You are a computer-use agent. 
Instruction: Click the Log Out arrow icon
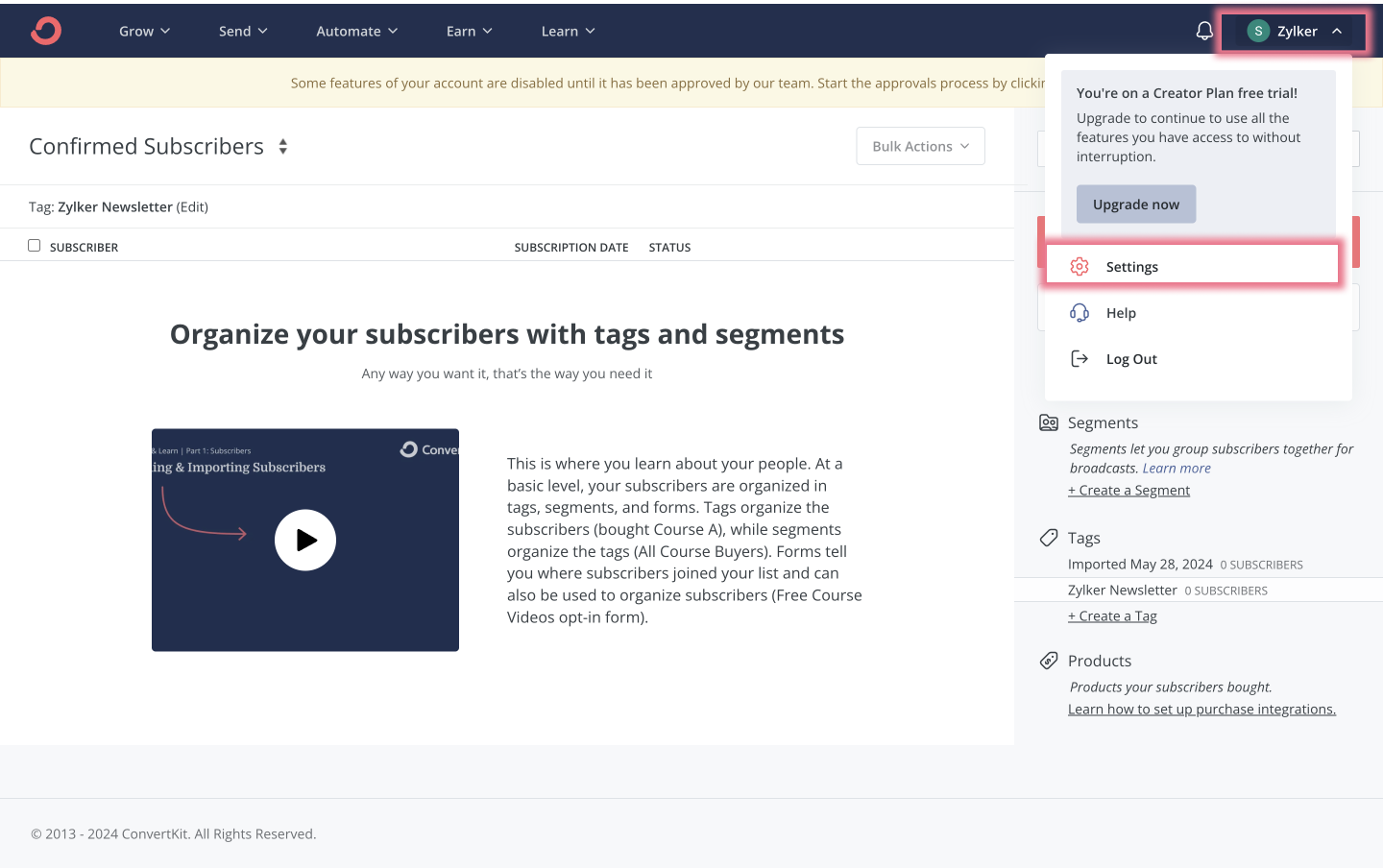[x=1080, y=359]
